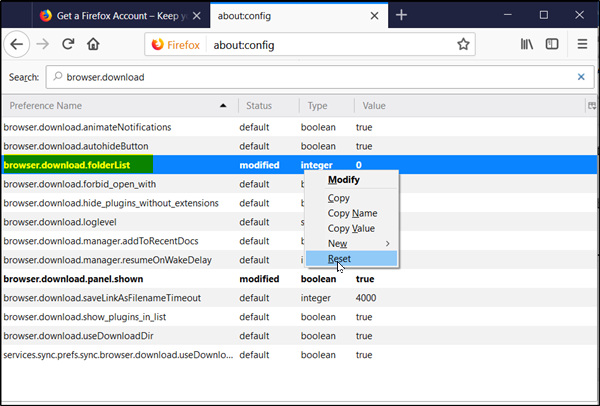This screenshot has height=406, width=600.
Task: Bookmark this page with the star icon
Action: (x=463, y=45)
